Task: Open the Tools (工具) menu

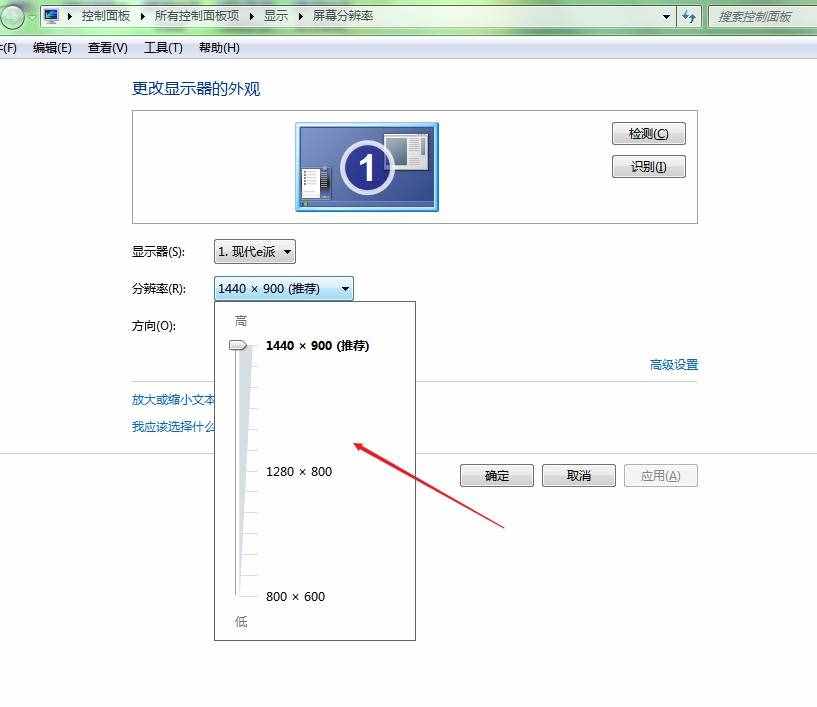Action: [163, 48]
